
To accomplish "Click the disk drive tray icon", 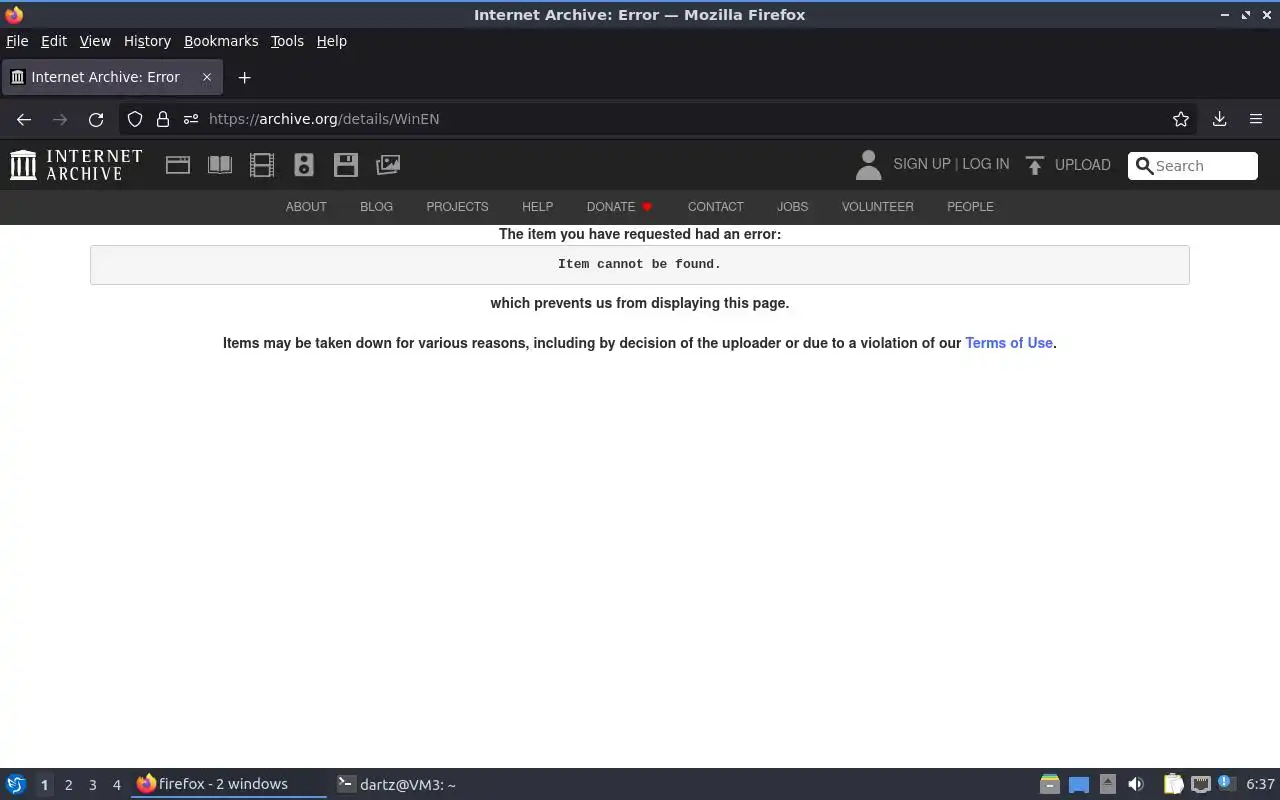I will [1049, 785].
